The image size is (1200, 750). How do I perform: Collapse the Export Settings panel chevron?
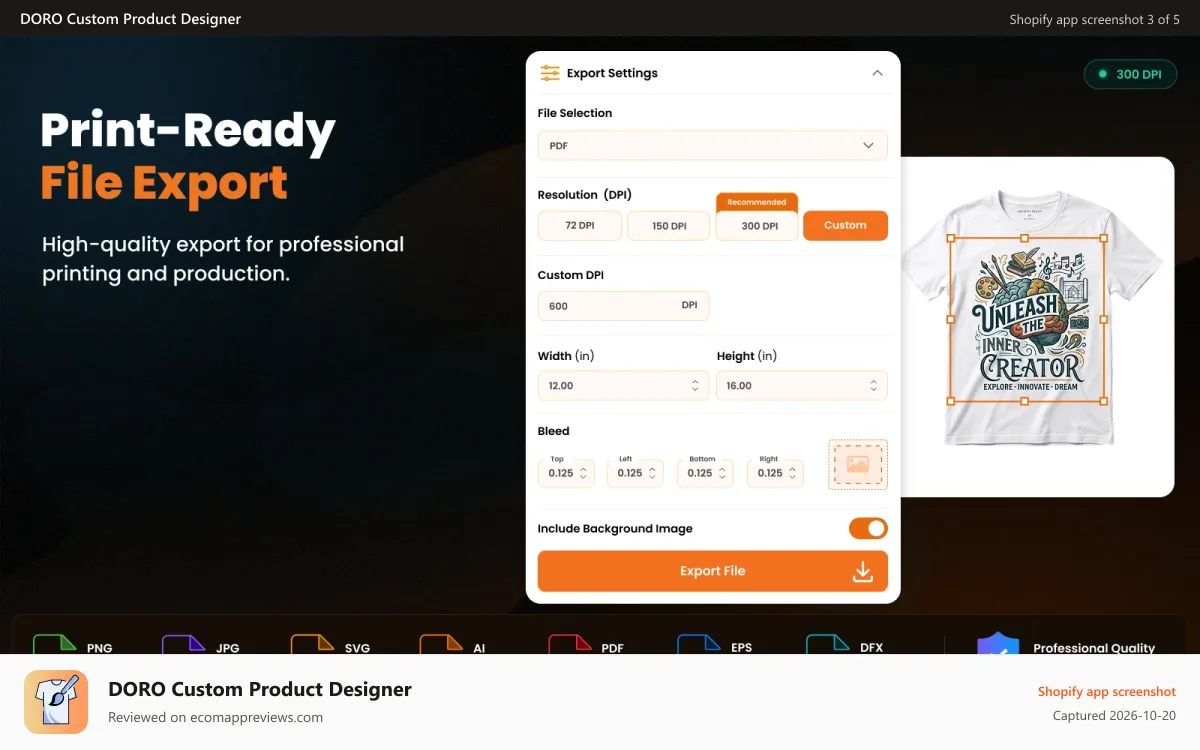tap(877, 73)
